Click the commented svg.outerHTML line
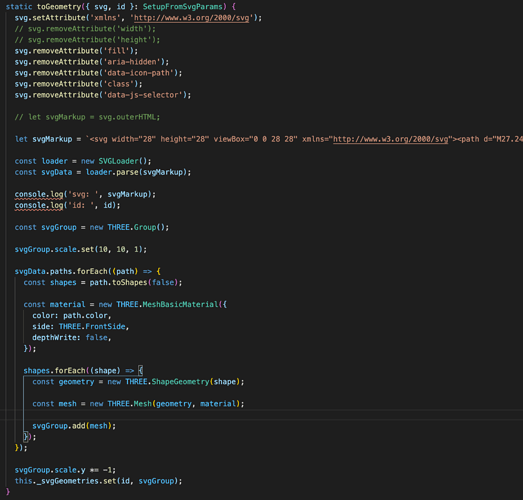Screen dimensions: 523x500 click(x=87, y=117)
